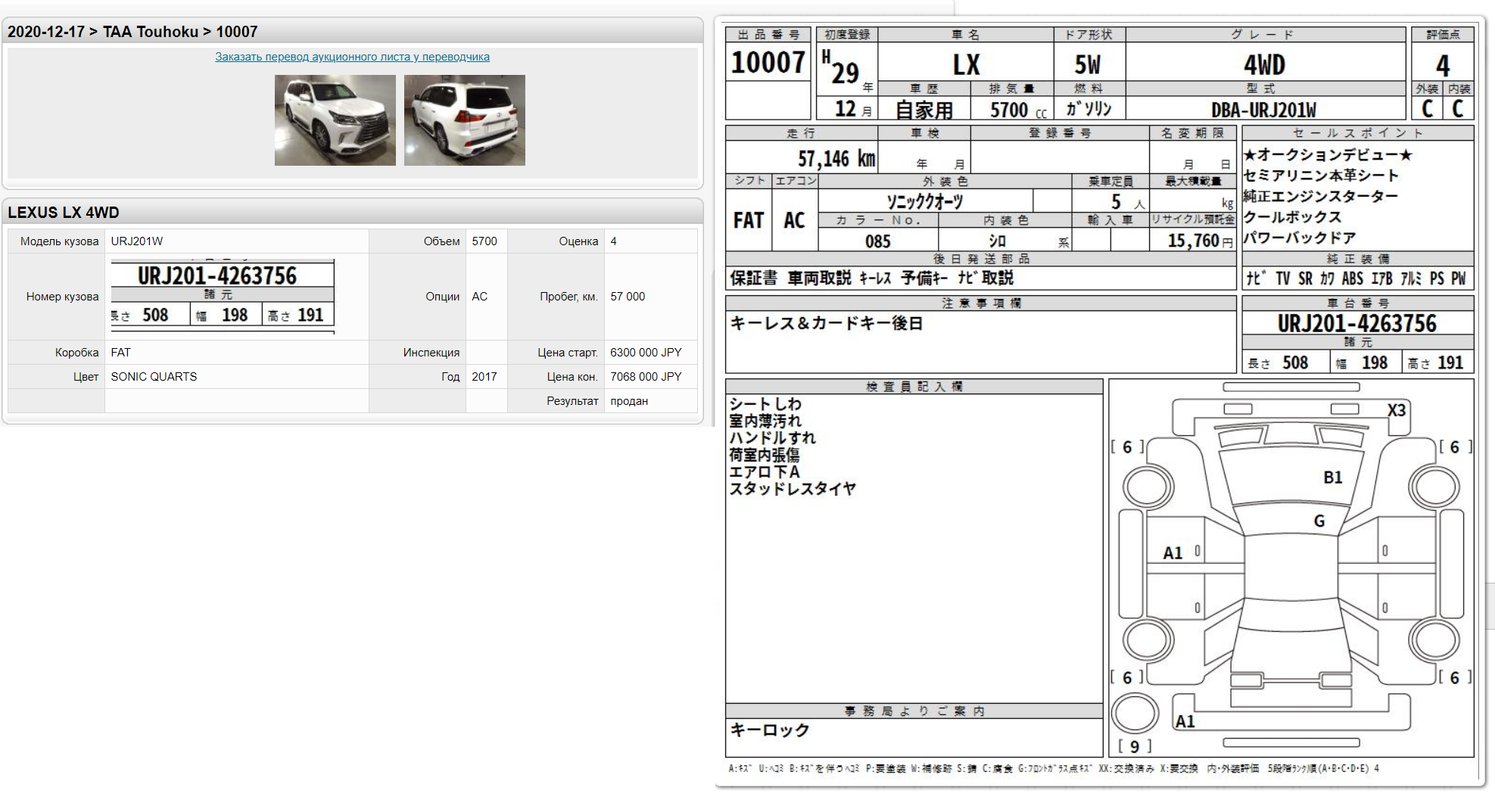Click the Оценка label
The height and width of the screenshot is (812, 1495).
click(578, 241)
